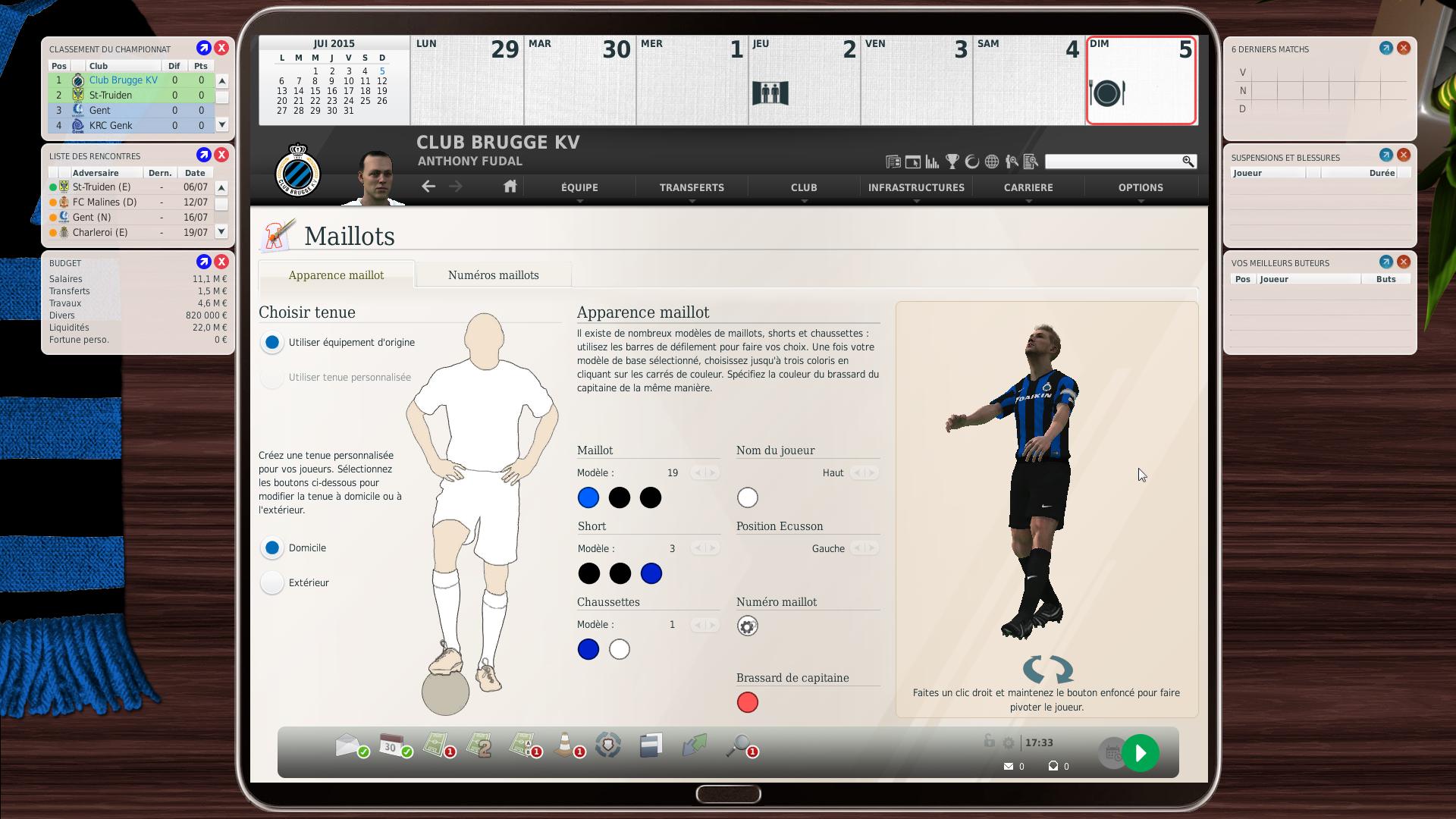Open the CLUB dropdown menu

coord(804,188)
